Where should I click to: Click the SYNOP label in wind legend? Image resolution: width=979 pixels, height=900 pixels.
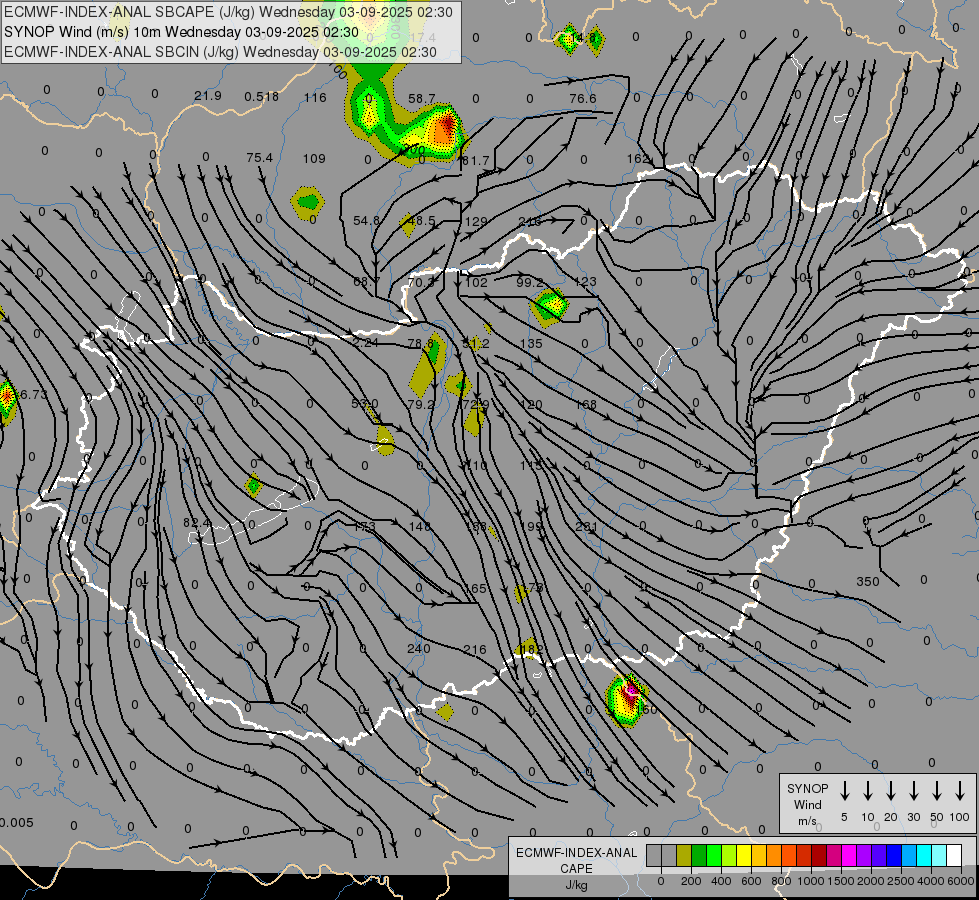coord(807,788)
